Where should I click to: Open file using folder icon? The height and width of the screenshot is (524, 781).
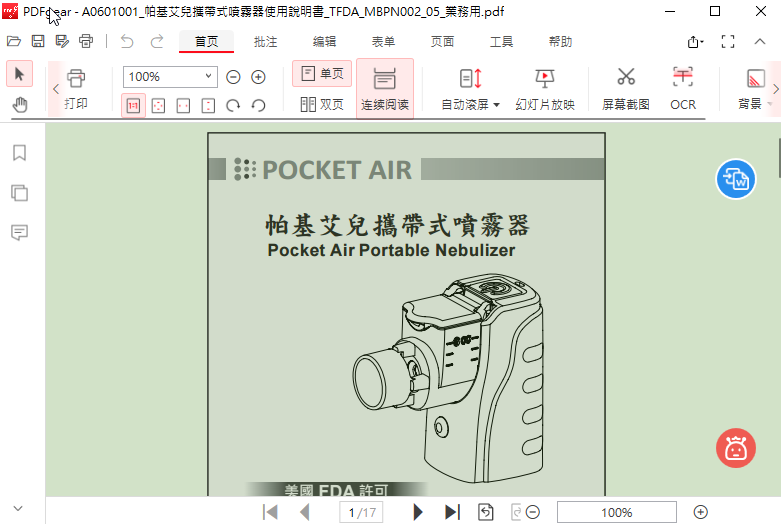click(14, 41)
